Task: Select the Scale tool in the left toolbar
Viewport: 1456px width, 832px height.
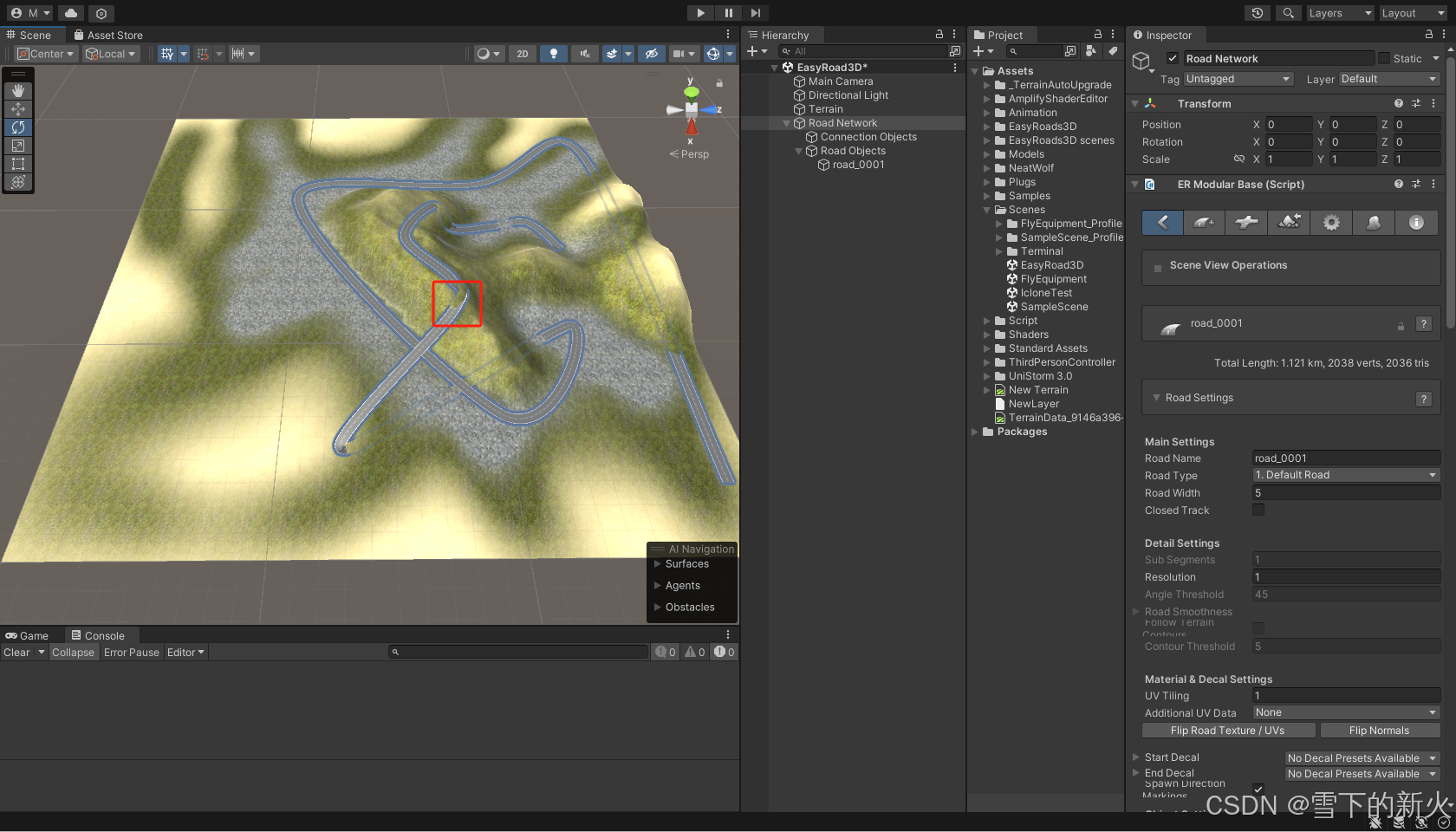Action: (x=18, y=146)
